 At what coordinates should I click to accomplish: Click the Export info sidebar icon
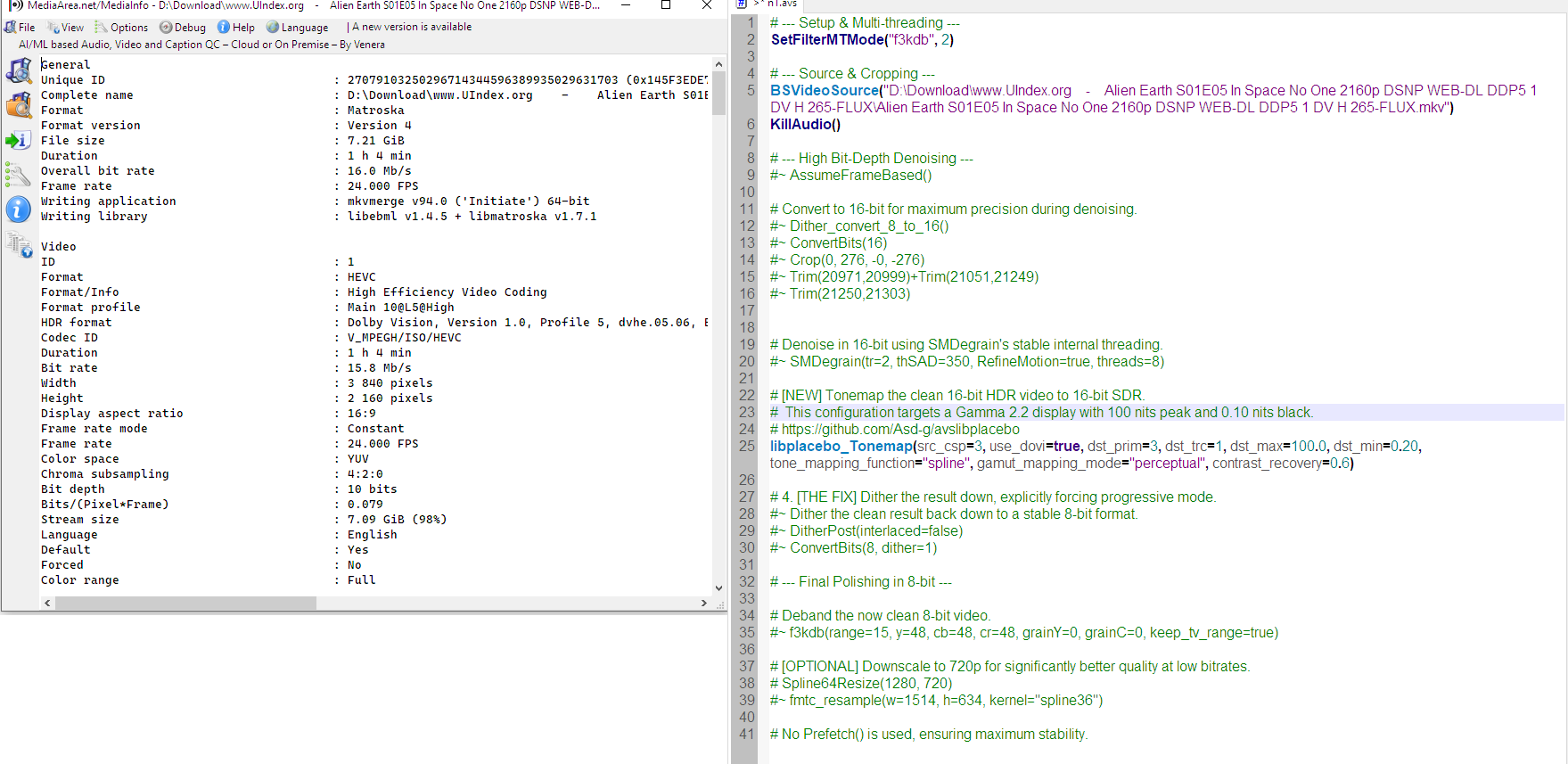pyautogui.click(x=19, y=140)
